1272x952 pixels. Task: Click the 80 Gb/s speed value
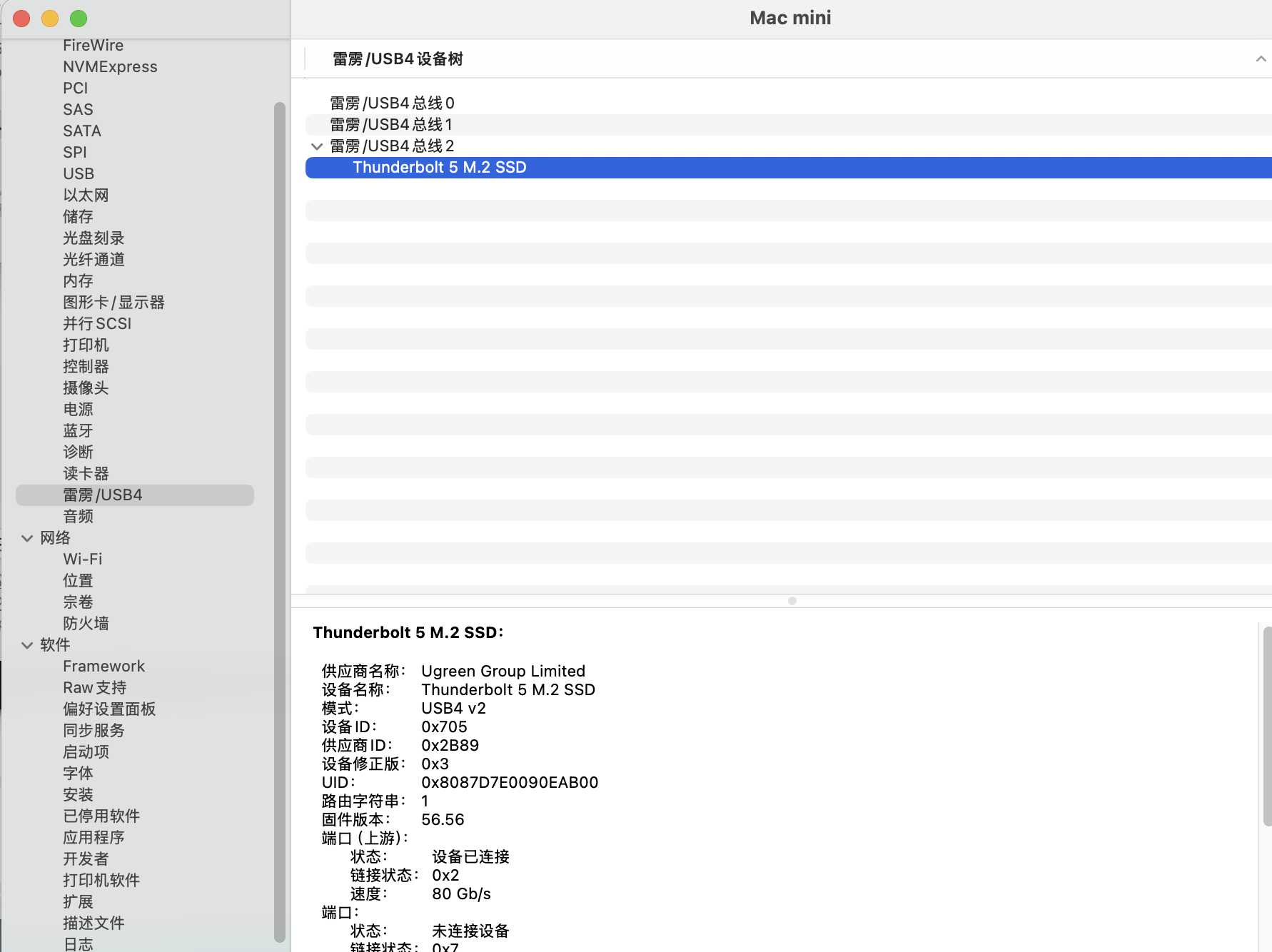pos(461,894)
